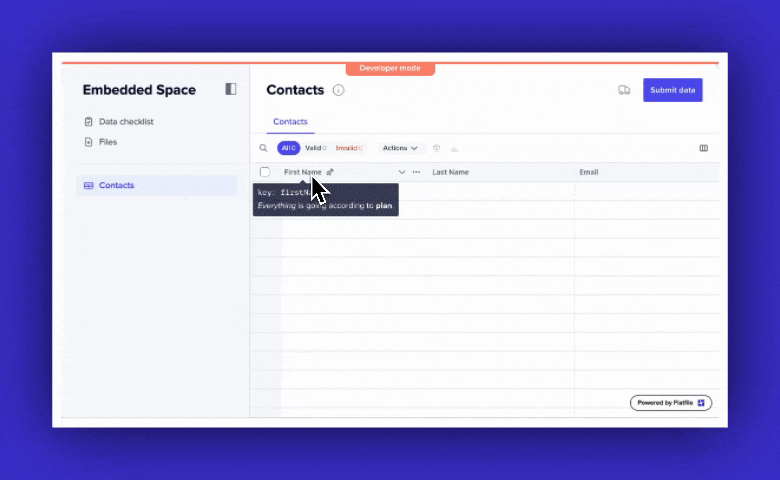Viewport: 780px width, 480px height.
Task: Filter records by All
Action: pos(289,148)
